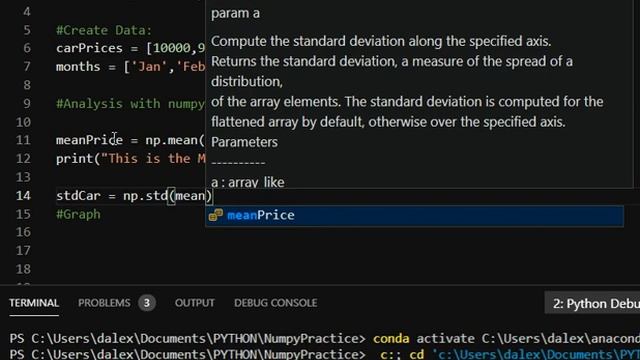Viewport: 640px width, 360px height.
Task: Click line number 17 in the gutter
Action: 23,251
